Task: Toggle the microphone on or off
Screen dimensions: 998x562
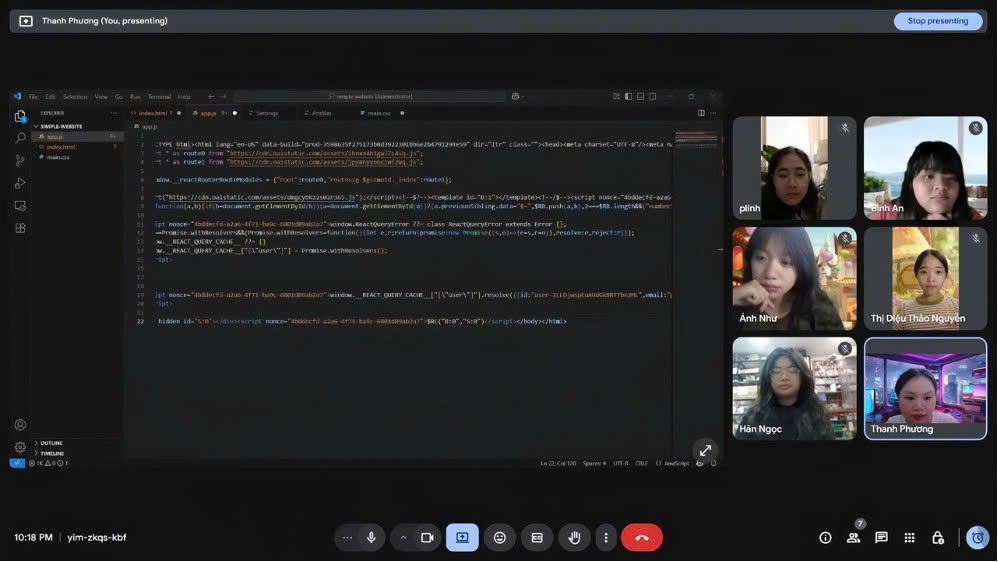Action: click(x=371, y=537)
